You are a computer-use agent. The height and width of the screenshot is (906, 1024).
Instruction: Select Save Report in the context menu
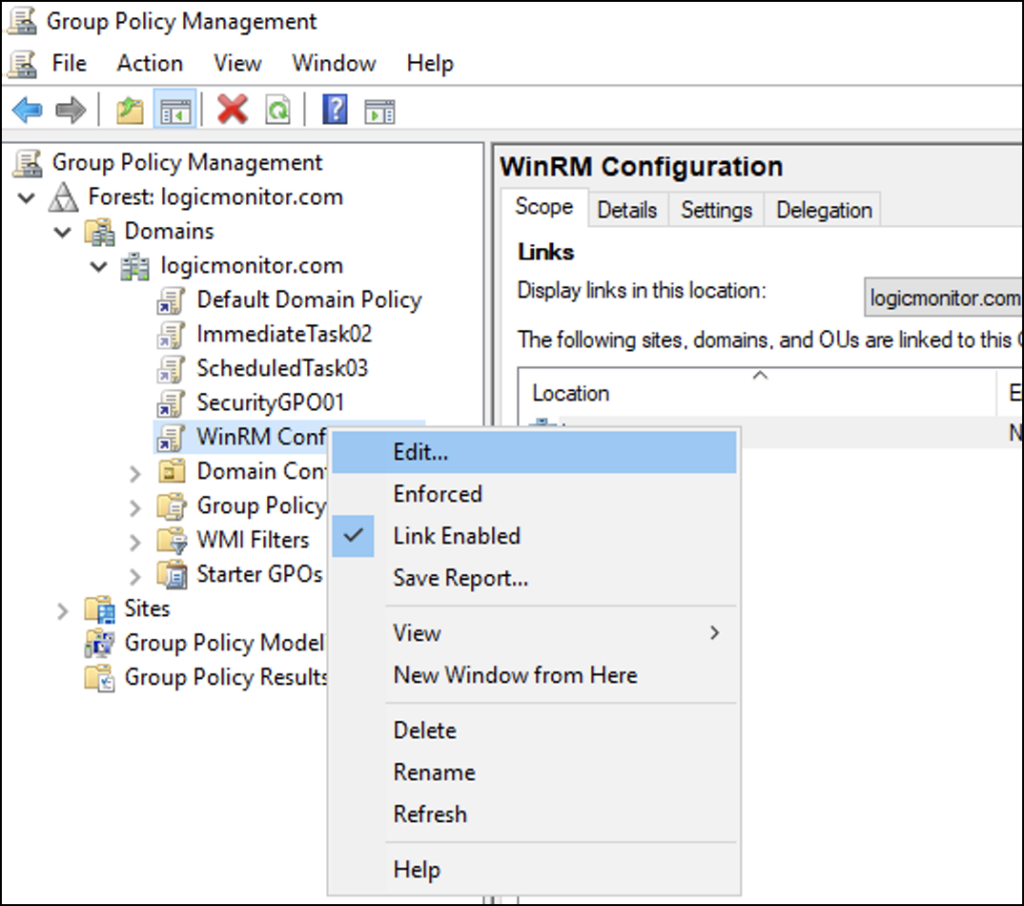pos(462,578)
